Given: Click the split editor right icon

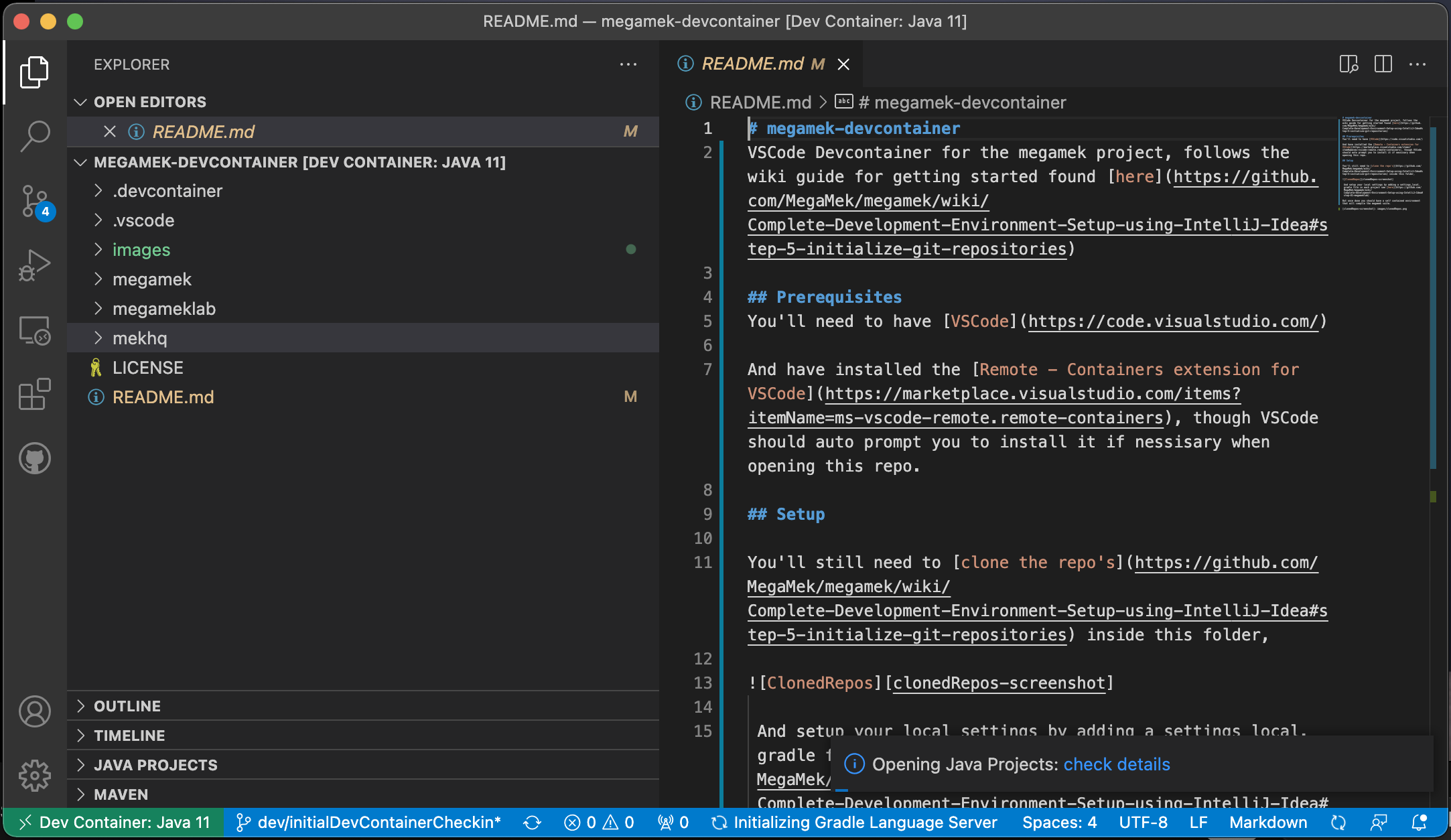Looking at the screenshot, I should pyautogui.click(x=1383, y=64).
